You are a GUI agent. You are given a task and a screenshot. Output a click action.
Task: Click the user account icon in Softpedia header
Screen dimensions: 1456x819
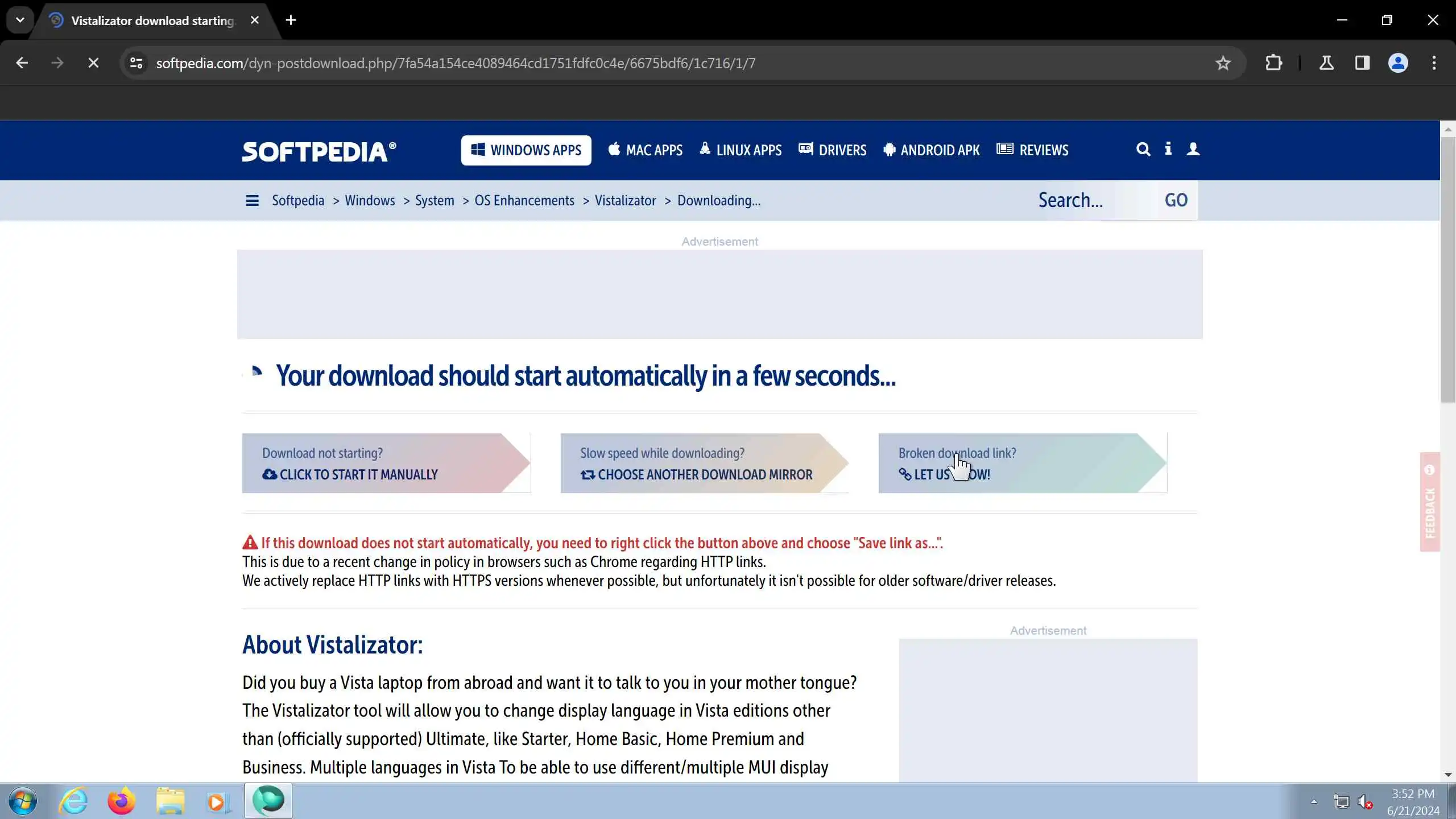[x=1193, y=149]
